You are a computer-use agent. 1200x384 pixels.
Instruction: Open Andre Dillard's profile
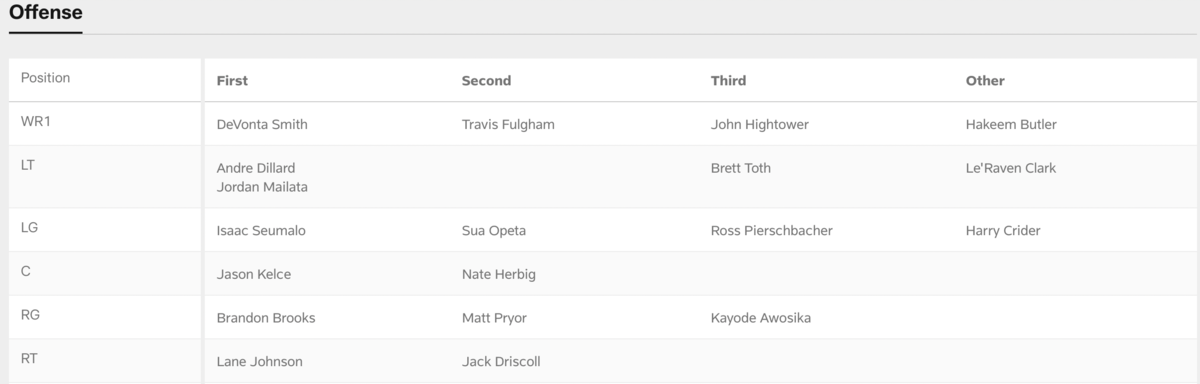pyautogui.click(x=256, y=168)
